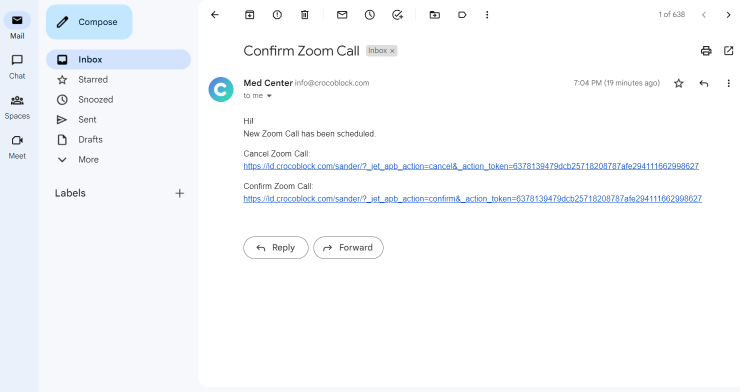Compose a new email

click(89, 22)
